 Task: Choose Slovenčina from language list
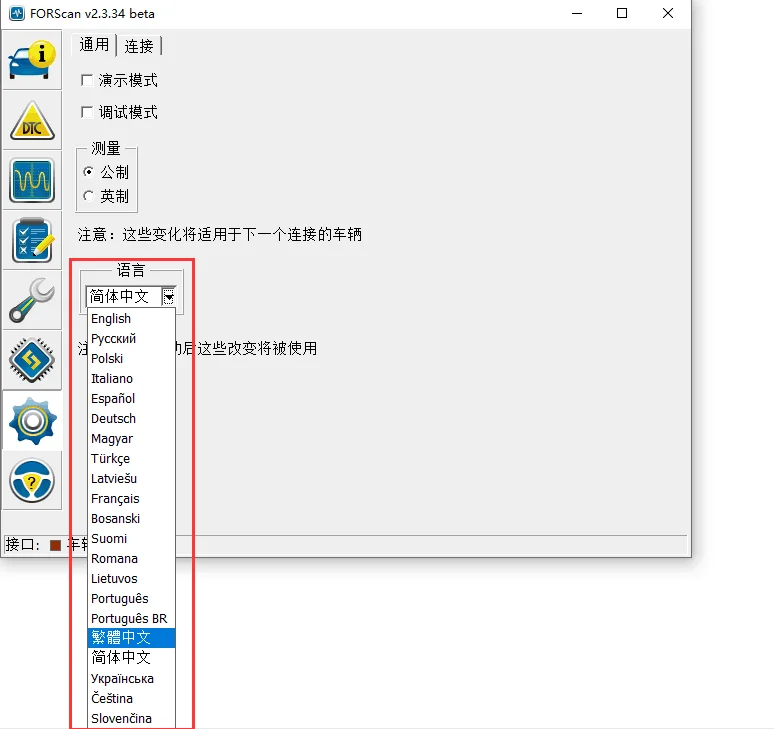[131, 718]
